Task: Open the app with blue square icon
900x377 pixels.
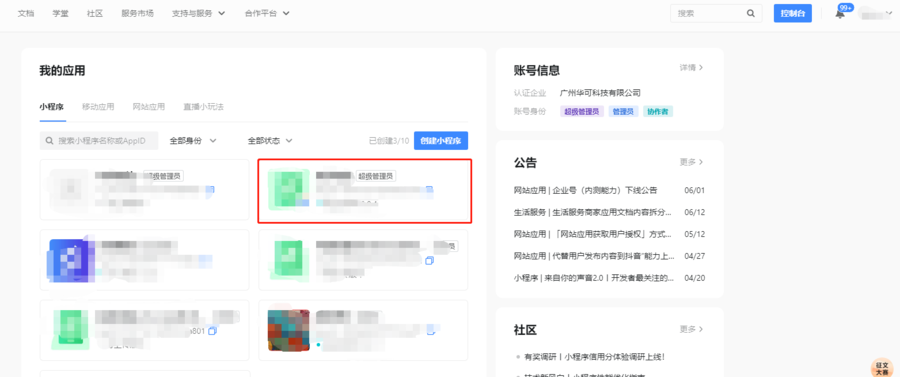Action: 145,260
